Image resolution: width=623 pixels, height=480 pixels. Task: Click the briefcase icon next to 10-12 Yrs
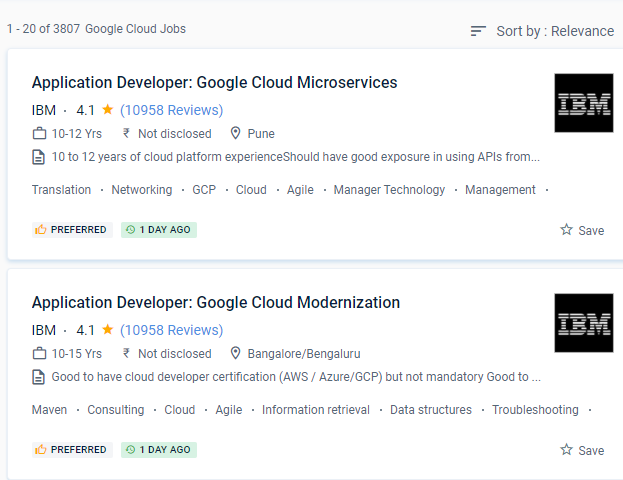pyautogui.click(x=39, y=133)
